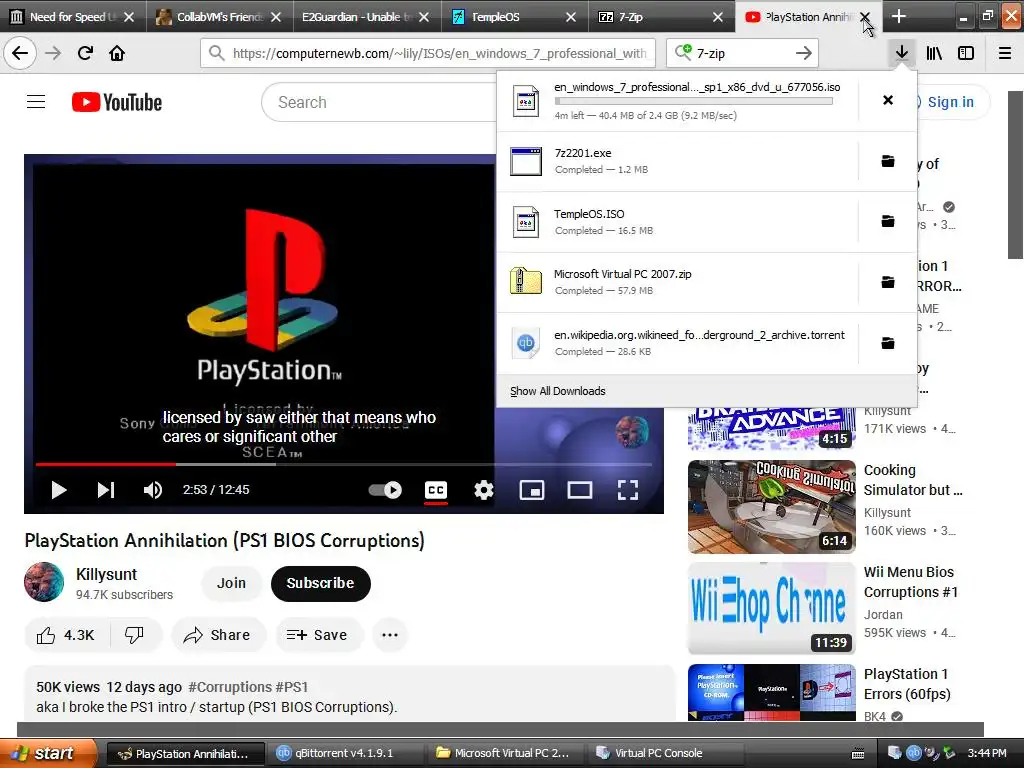Click the #PS1 hashtag in the description
The width and height of the screenshot is (1024, 768).
tap(291, 687)
